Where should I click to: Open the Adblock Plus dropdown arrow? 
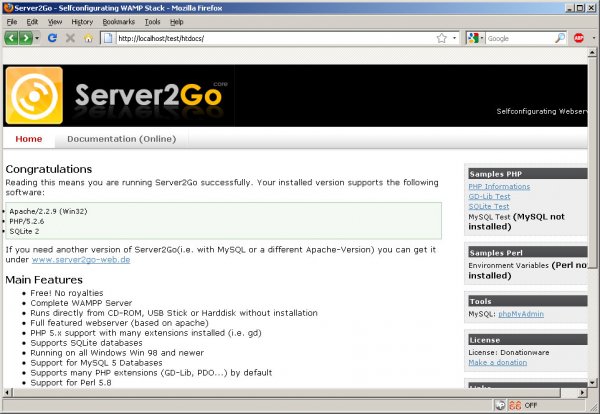pyautogui.click(x=593, y=38)
